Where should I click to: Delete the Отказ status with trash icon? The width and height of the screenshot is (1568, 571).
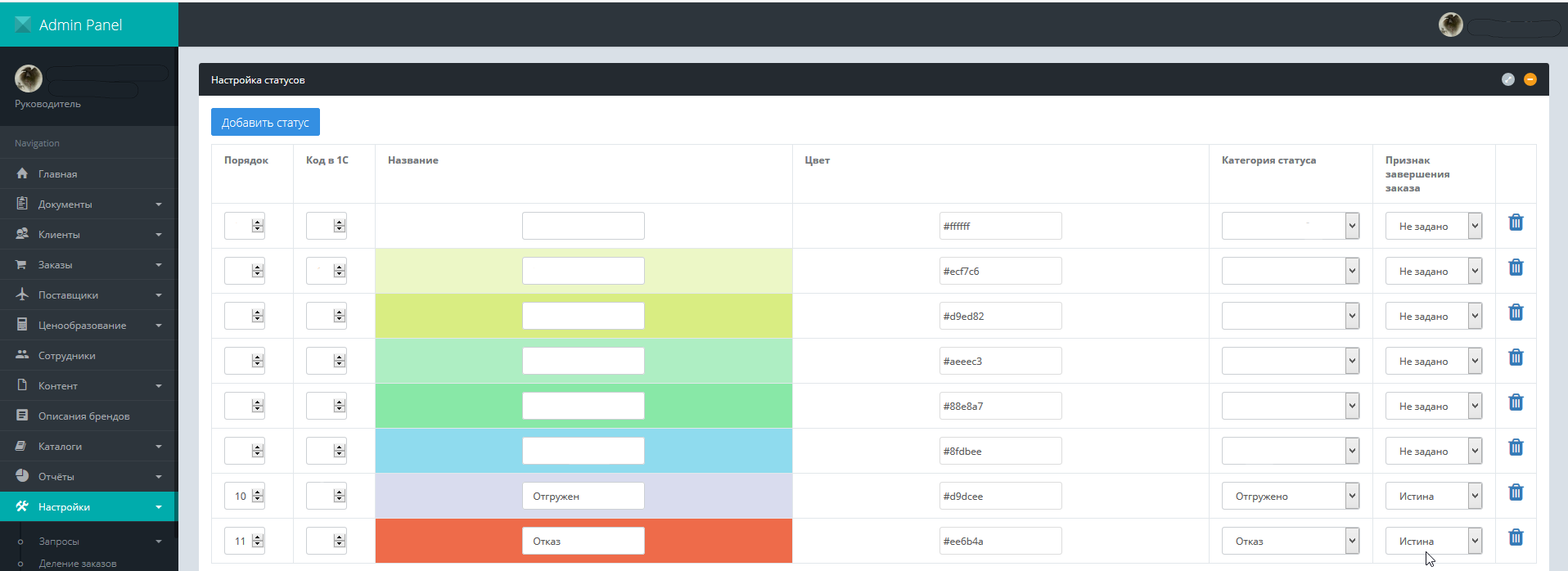[1516, 537]
